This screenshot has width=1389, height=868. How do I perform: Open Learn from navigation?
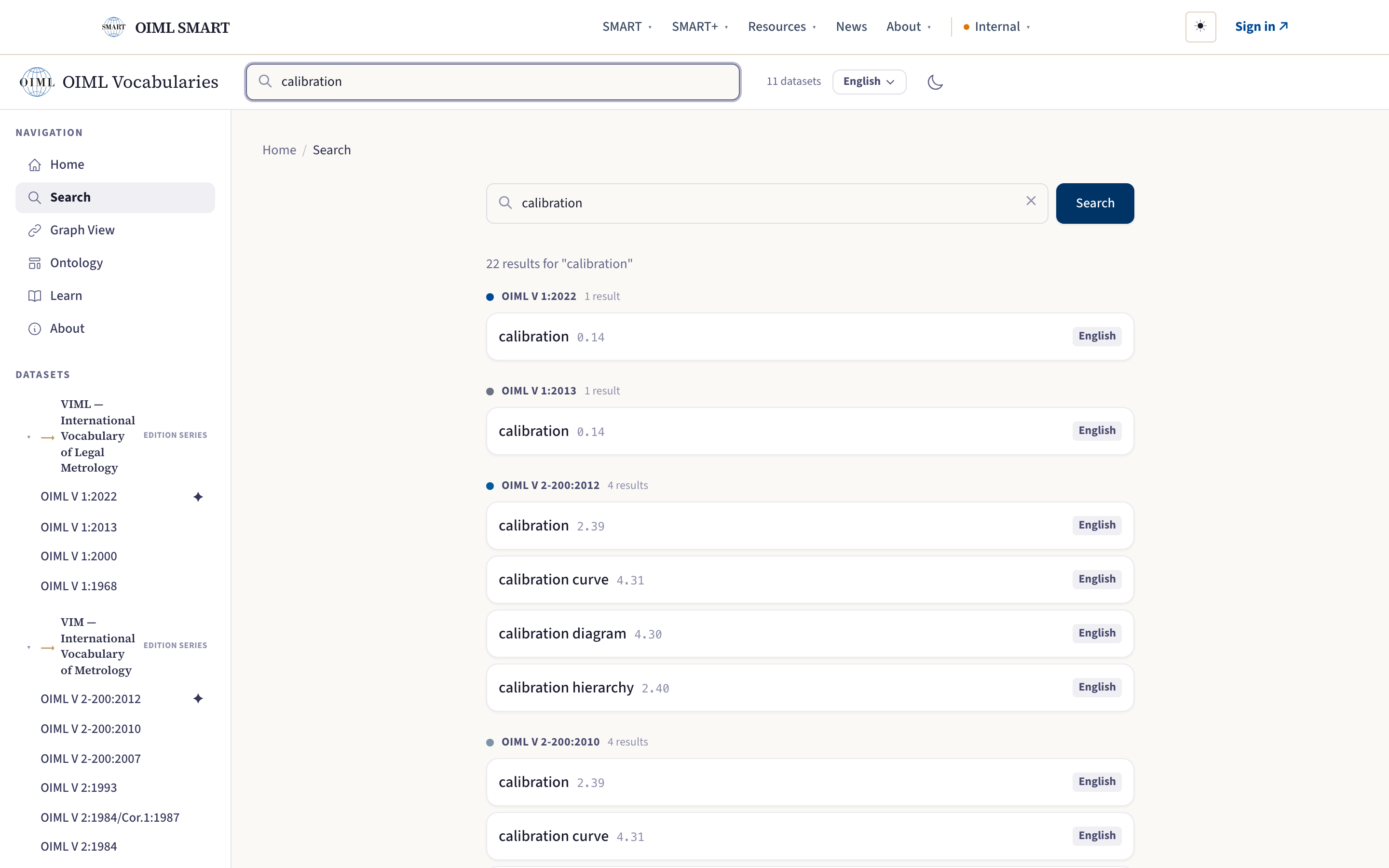[115, 296]
